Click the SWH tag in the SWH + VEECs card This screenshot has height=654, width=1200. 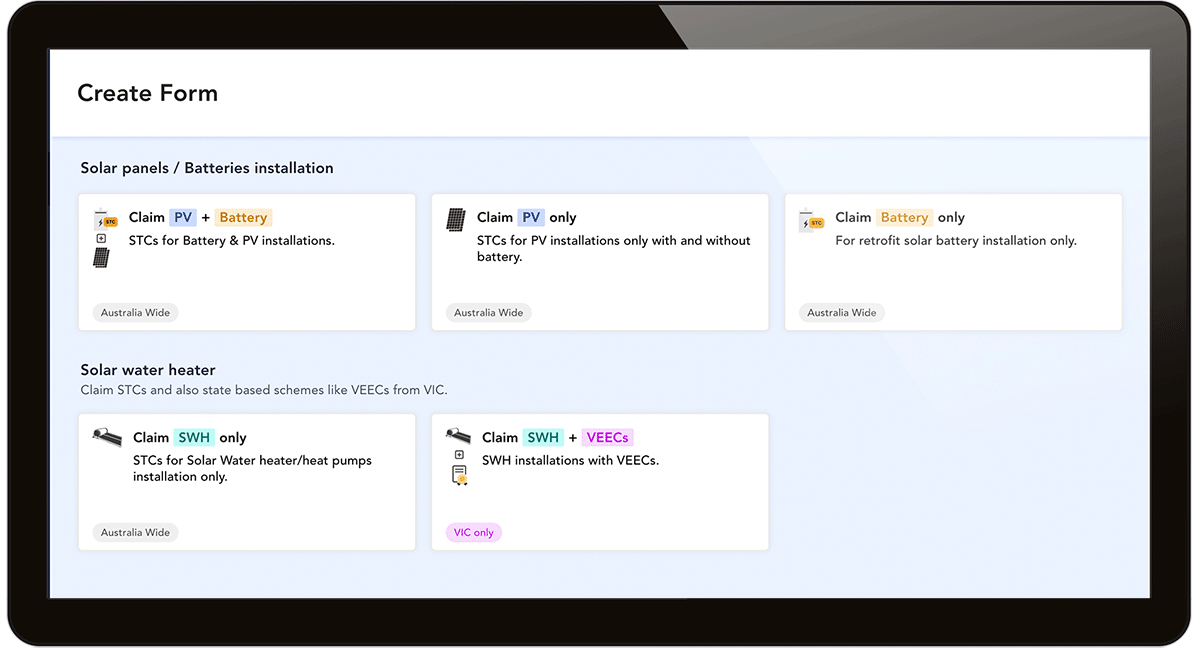pyautogui.click(x=543, y=438)
